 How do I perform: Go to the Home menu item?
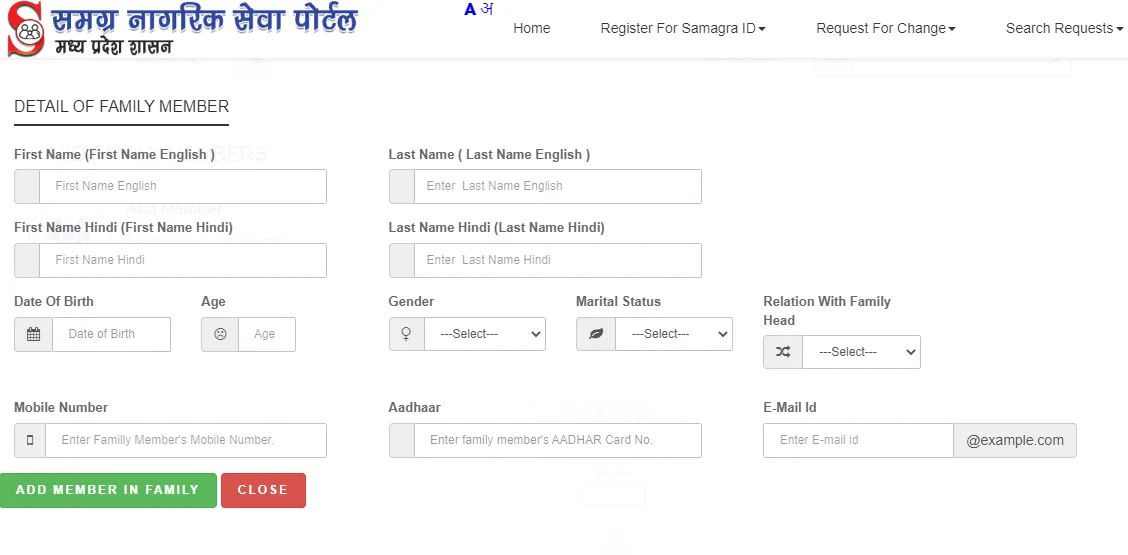pos(532,28)
